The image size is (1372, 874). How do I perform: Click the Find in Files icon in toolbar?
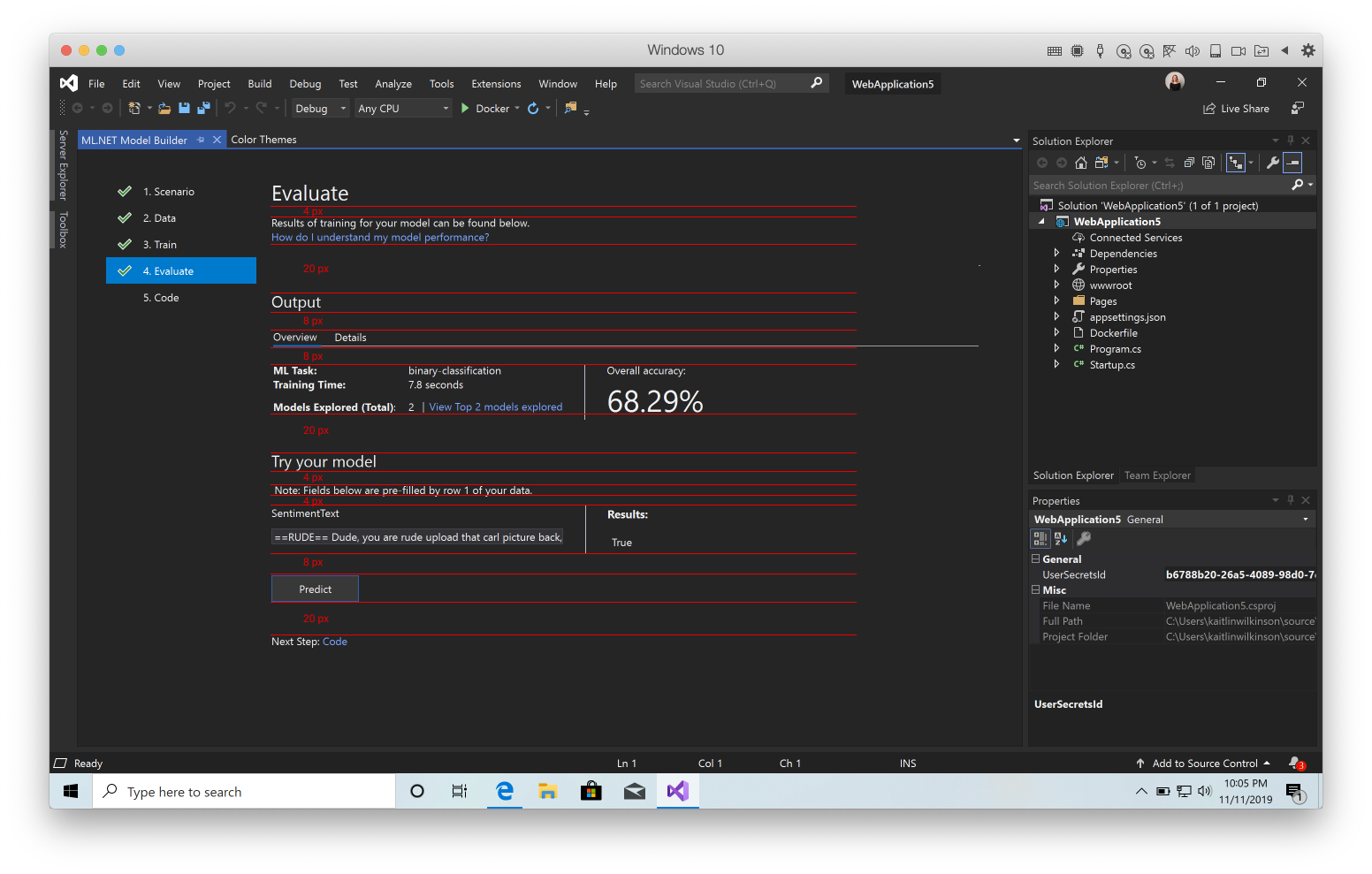coord(570,108)
